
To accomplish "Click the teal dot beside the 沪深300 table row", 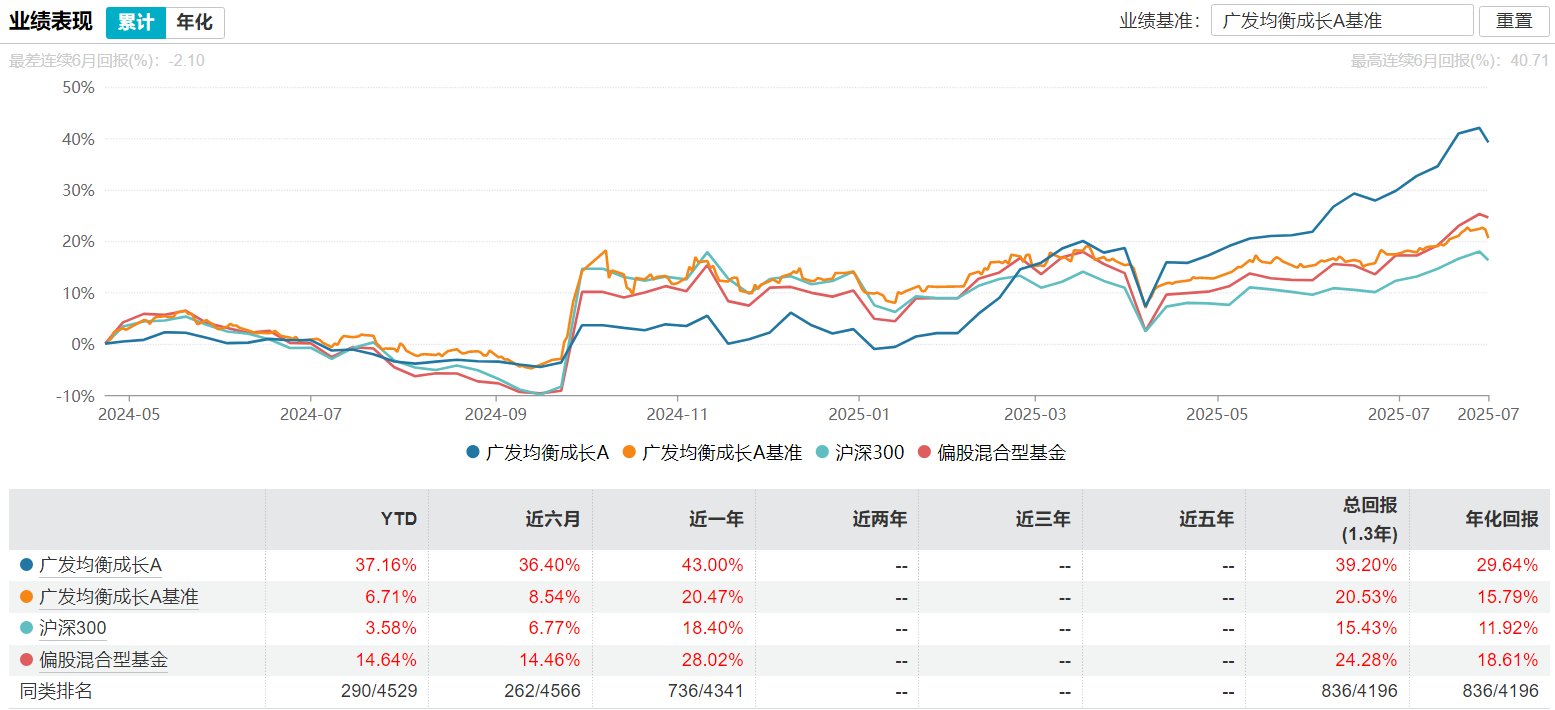I will pyautogui.click(x=26, y=629).
